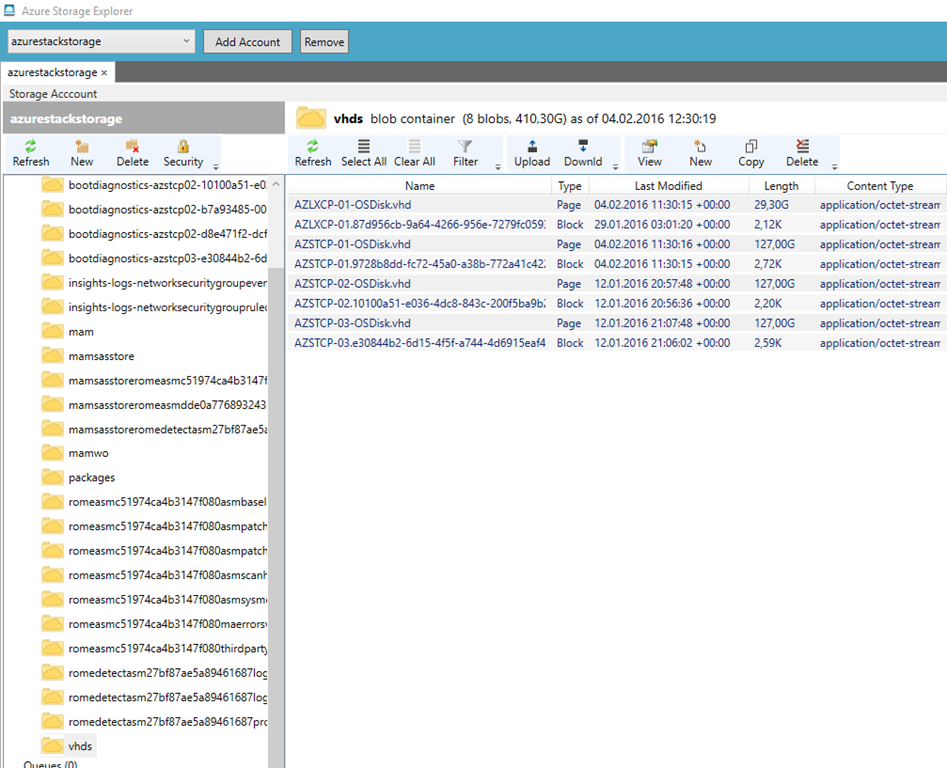Screen dimensions: 947x768
Task: Click Security lock icon
Action: tap(183, 146)
